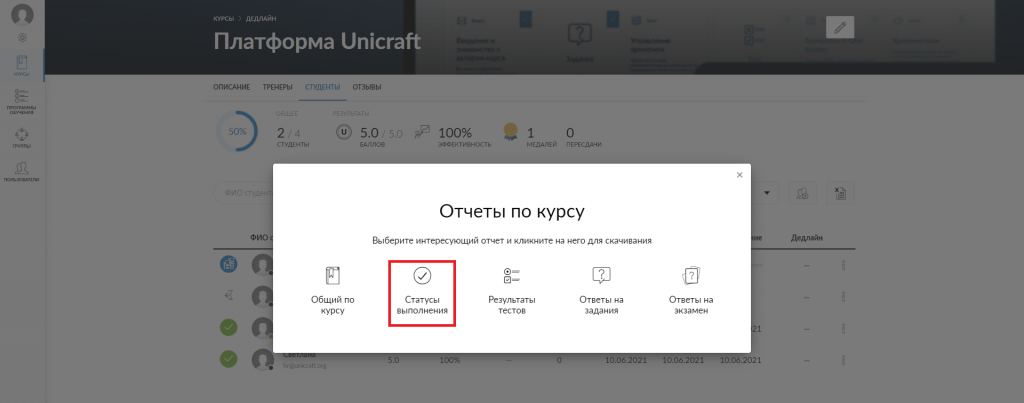Click hr@unicraft.org email text
The width and height of the screenshot is (1024, 403).
pyautogui.click(x=304, y=366)
